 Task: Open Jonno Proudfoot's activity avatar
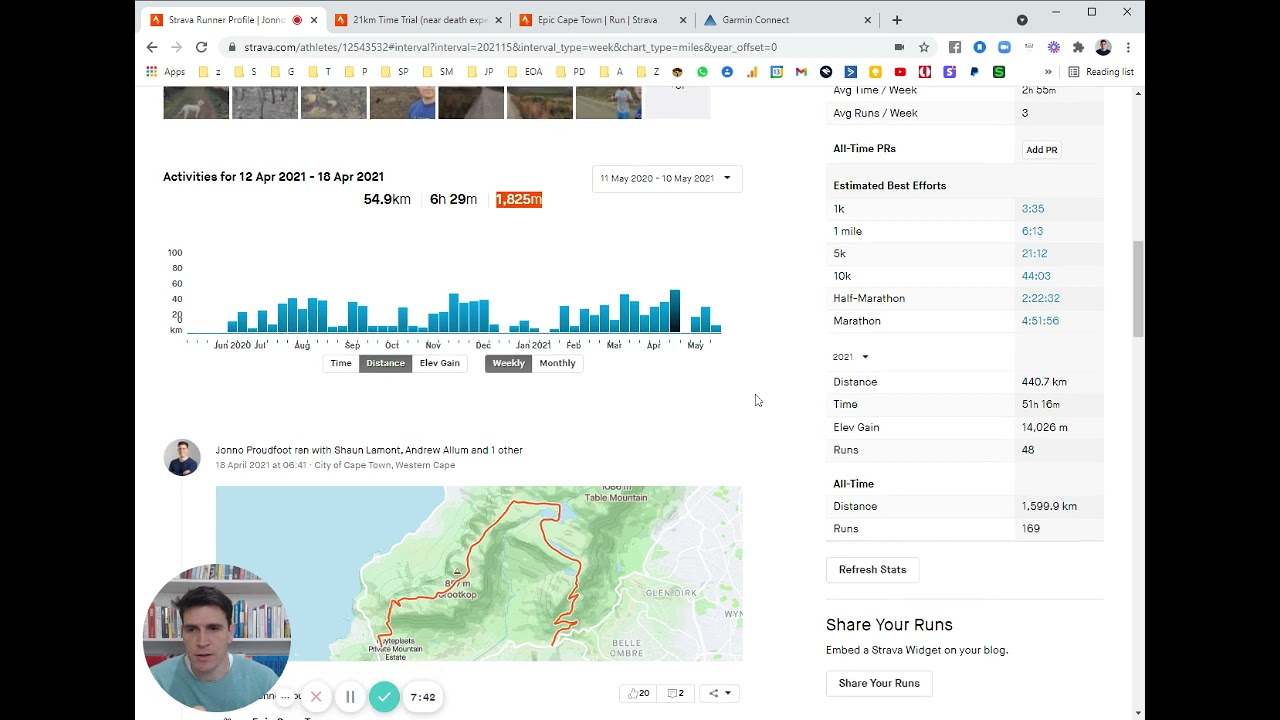coord(182,457)
